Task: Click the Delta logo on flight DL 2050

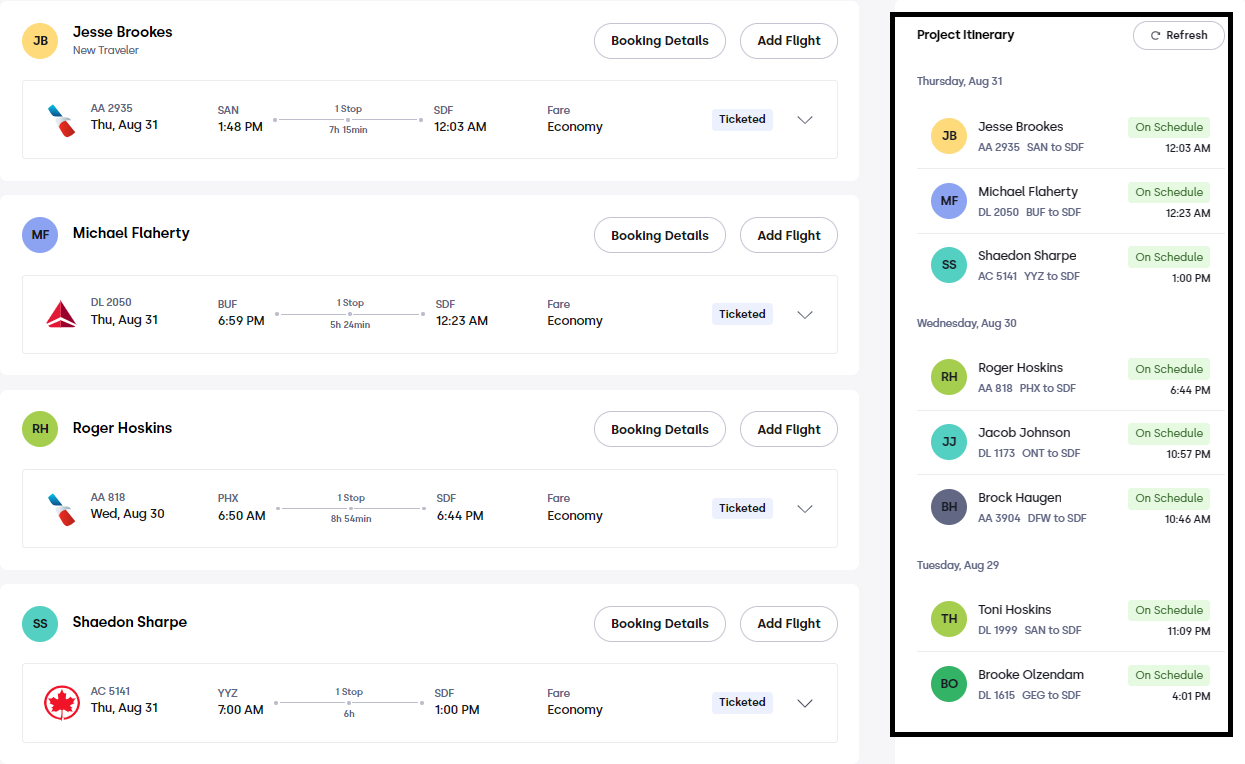Action: [61, 314]
